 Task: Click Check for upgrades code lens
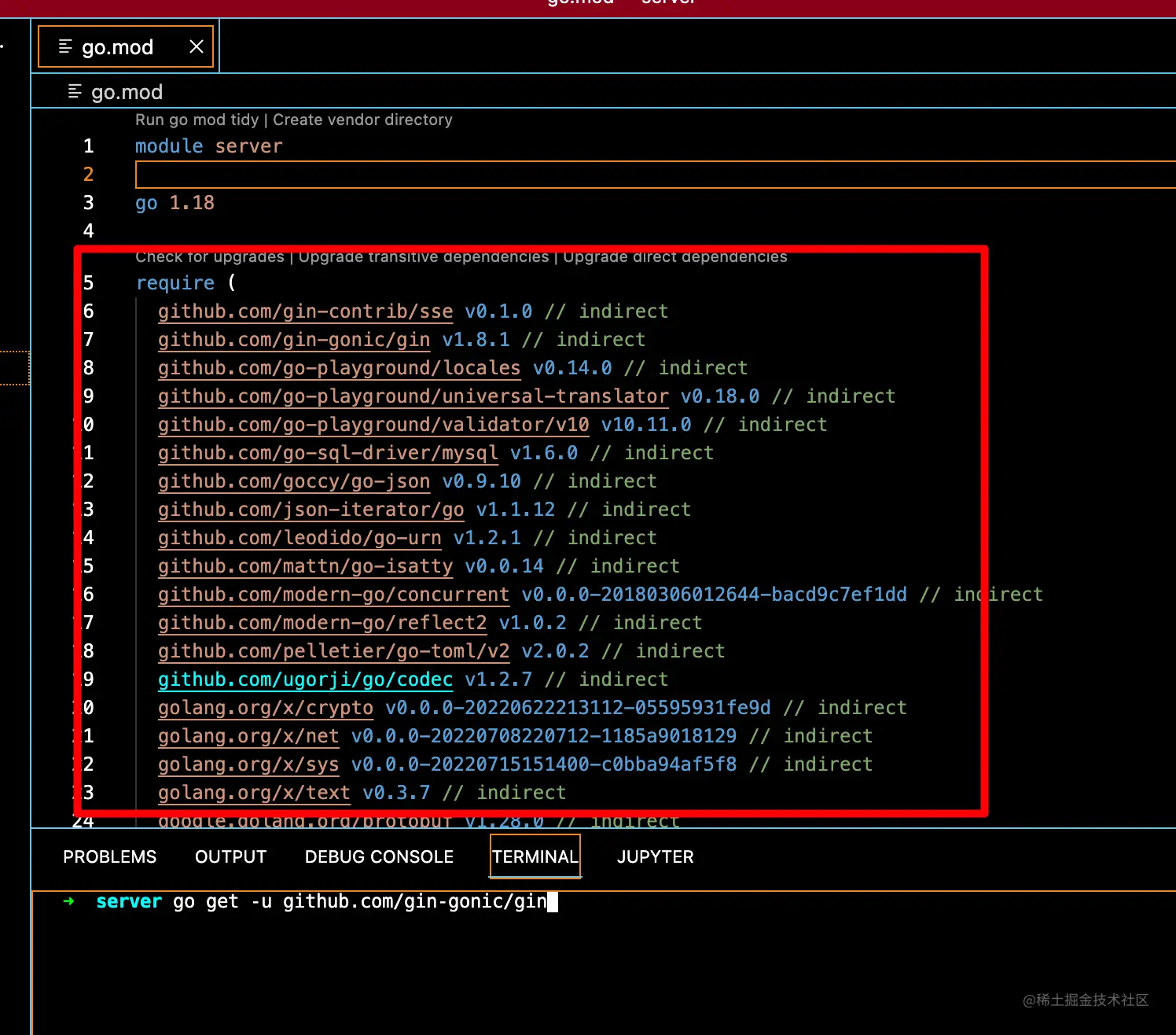tap(210, 256)
